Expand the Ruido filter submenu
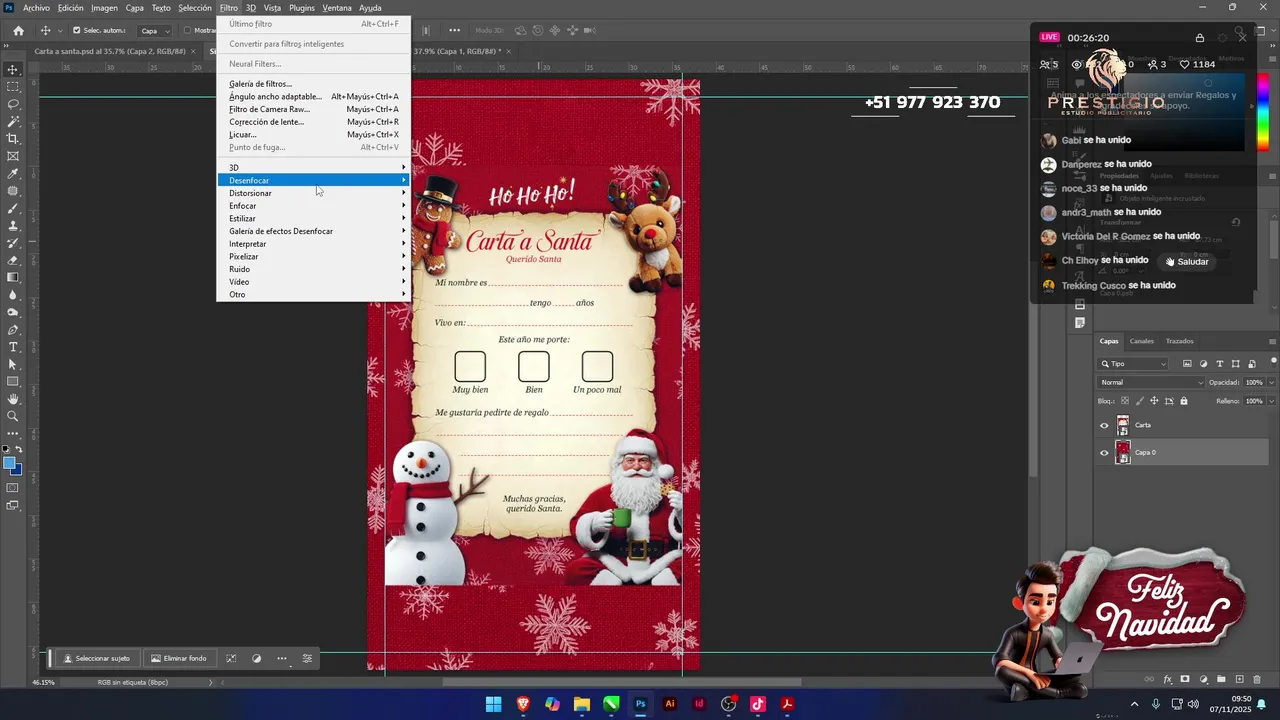The width and height of the screenshot is (1280, 720). tap(313, 269)
